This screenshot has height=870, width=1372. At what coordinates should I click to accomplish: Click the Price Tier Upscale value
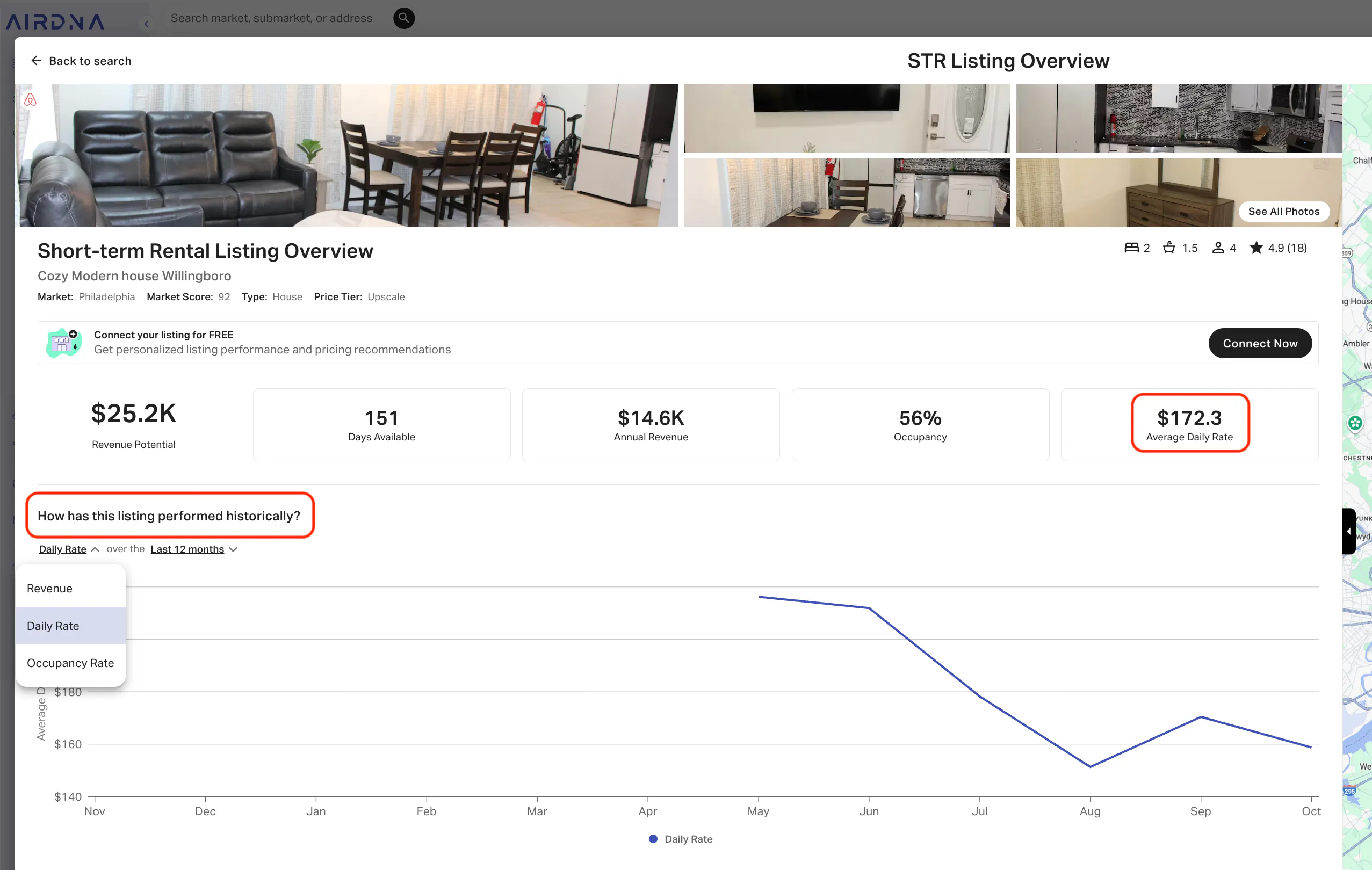click(386, 297)
